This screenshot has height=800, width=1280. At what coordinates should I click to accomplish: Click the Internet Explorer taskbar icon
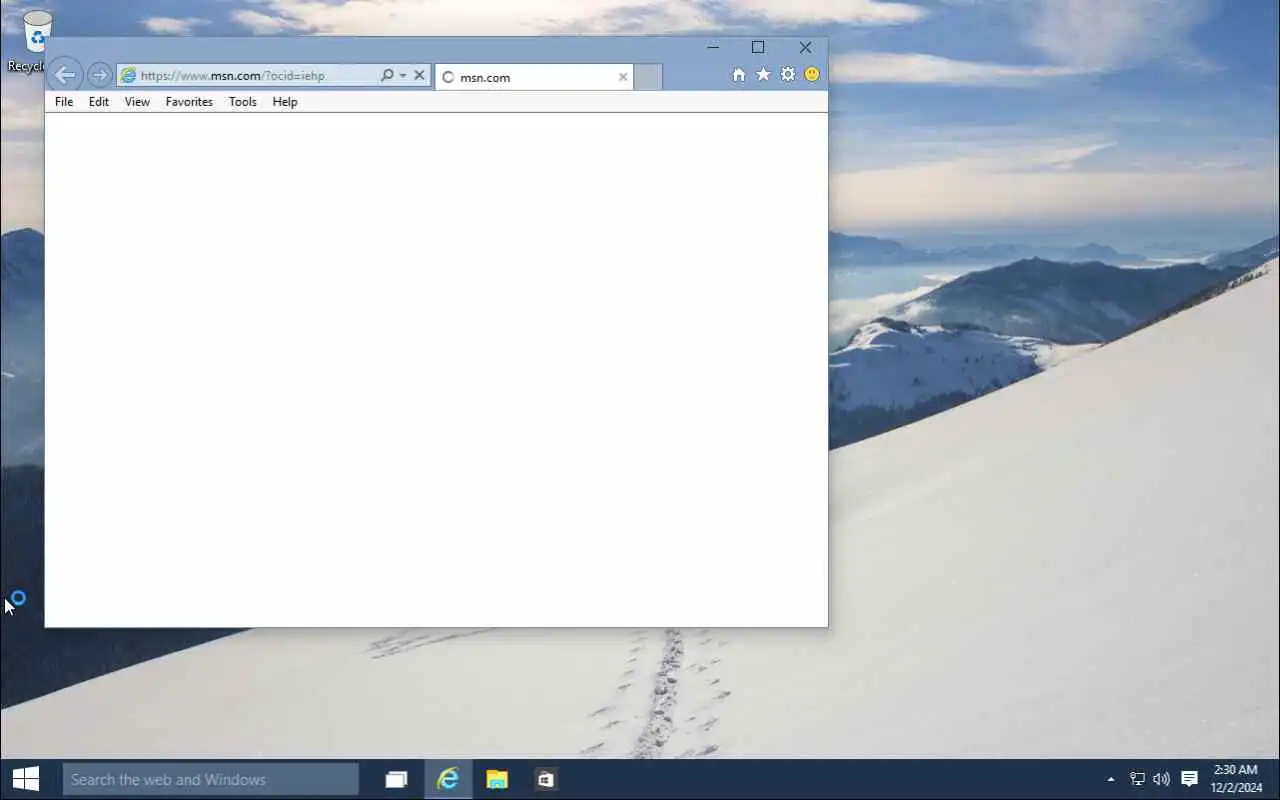point(448,779)
